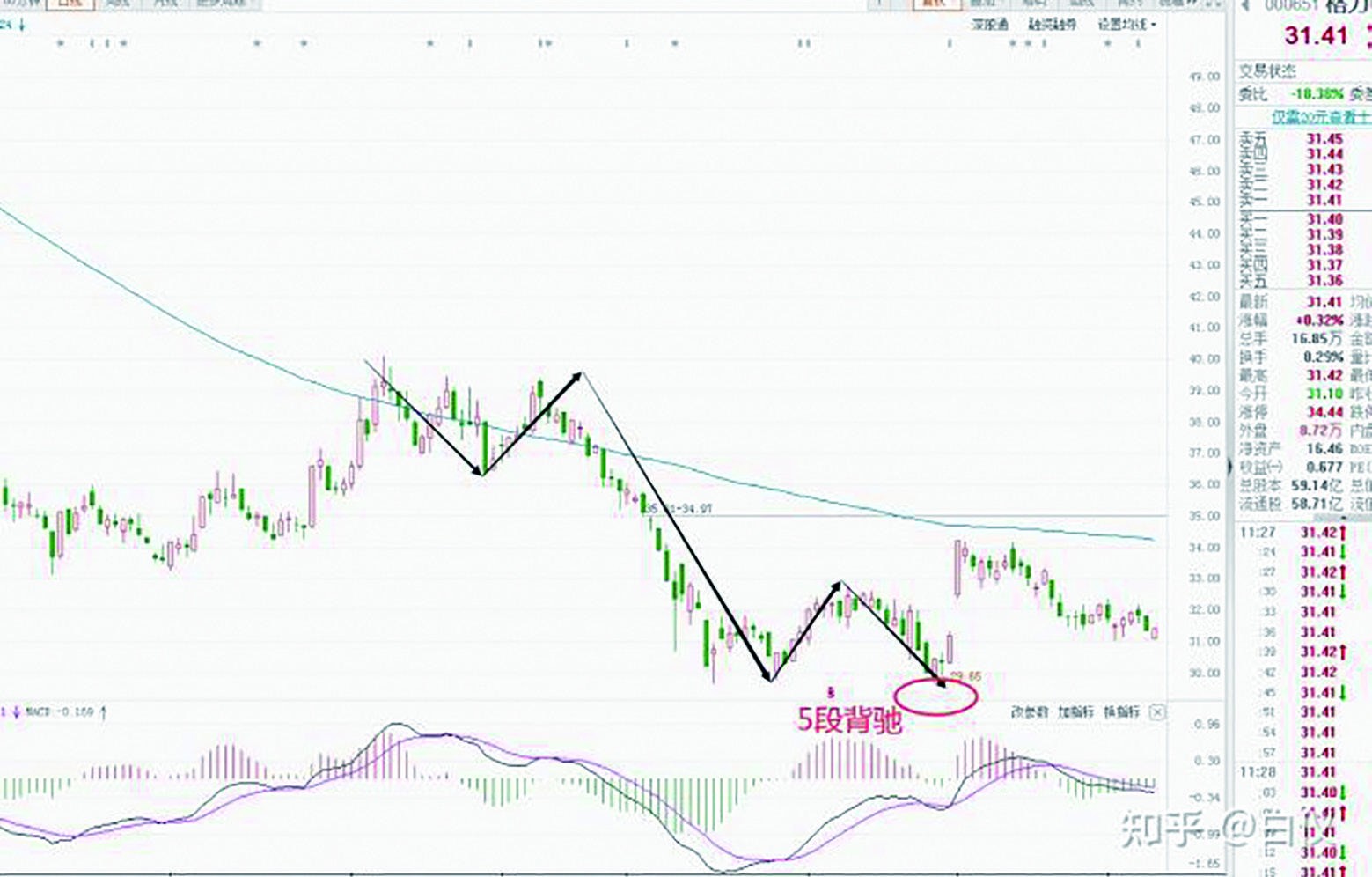The height and width of the screenshot is (877, 1372).
Task: Click the down arrow beside MACD label
Action: pos(17,712)
